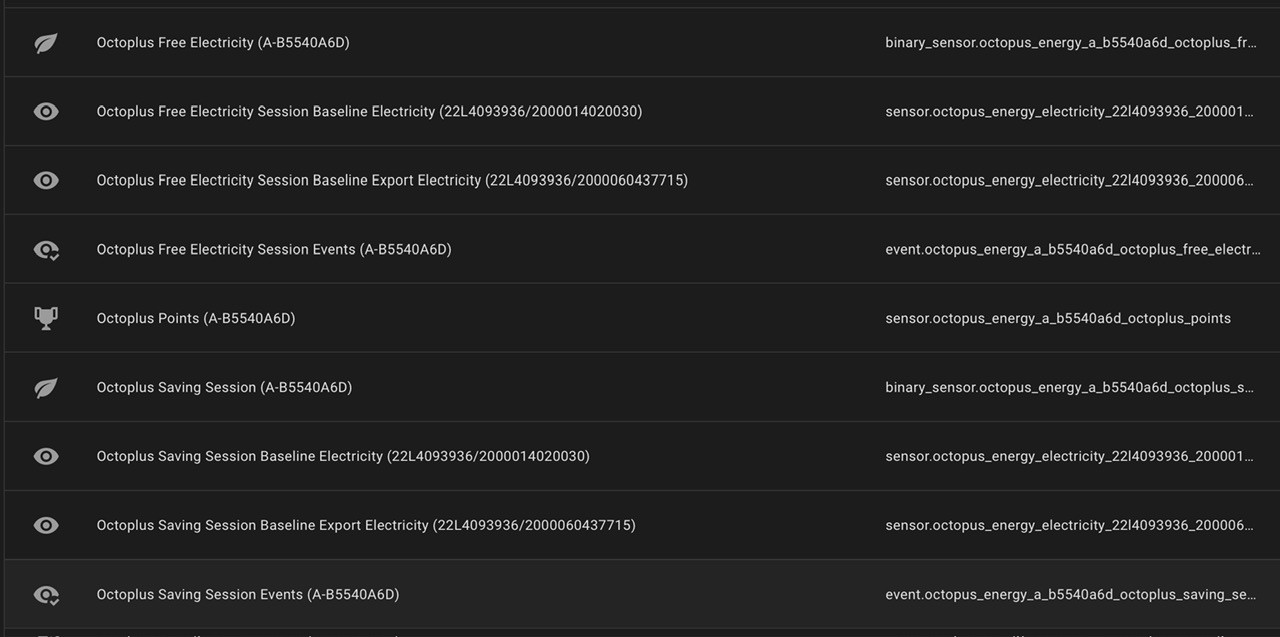
Task: Click entity ID of Free Electricity Session Baseline Electricity
Action: point(1069,112)
